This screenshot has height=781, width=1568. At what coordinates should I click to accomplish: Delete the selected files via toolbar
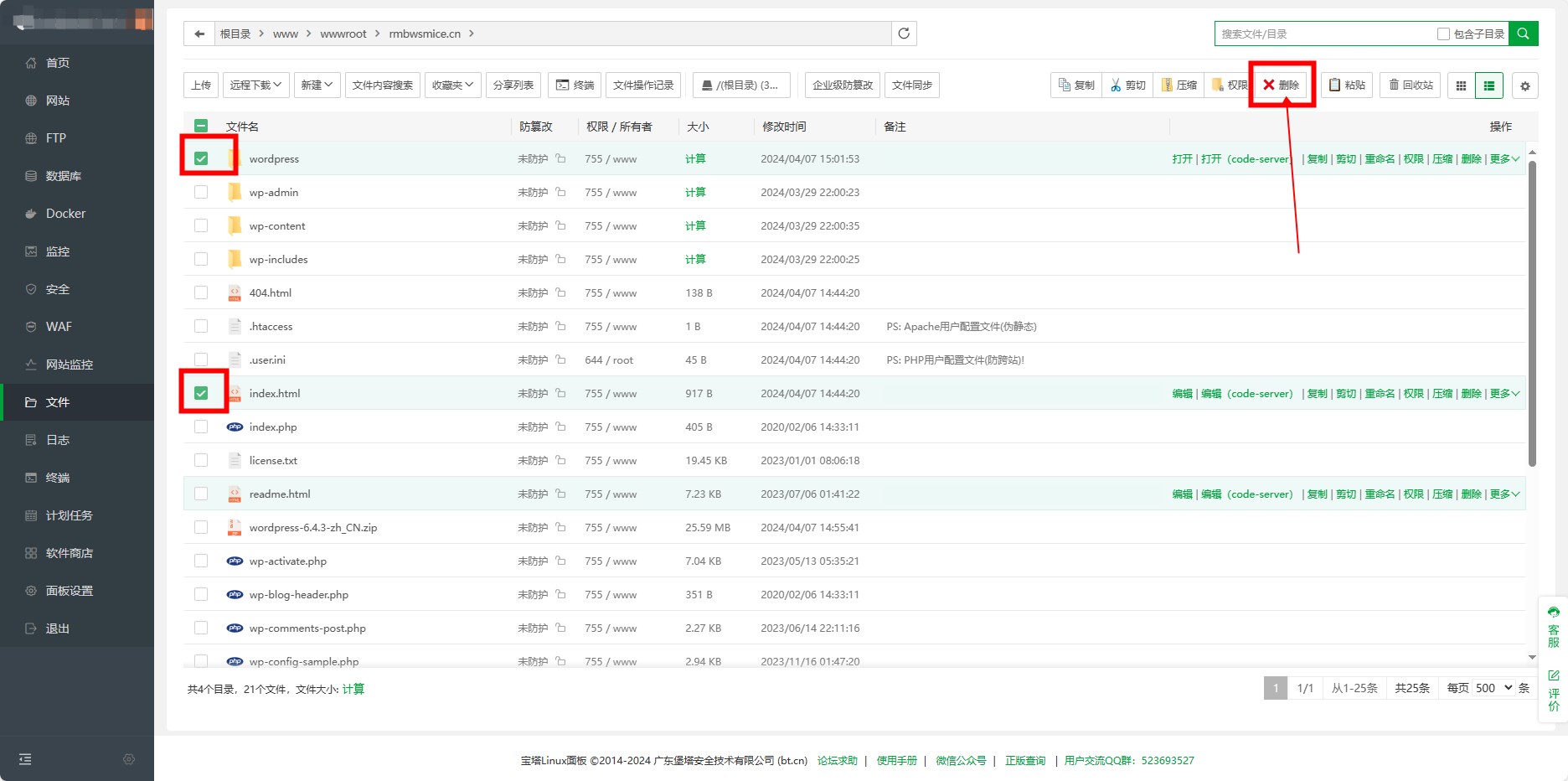1282,85
